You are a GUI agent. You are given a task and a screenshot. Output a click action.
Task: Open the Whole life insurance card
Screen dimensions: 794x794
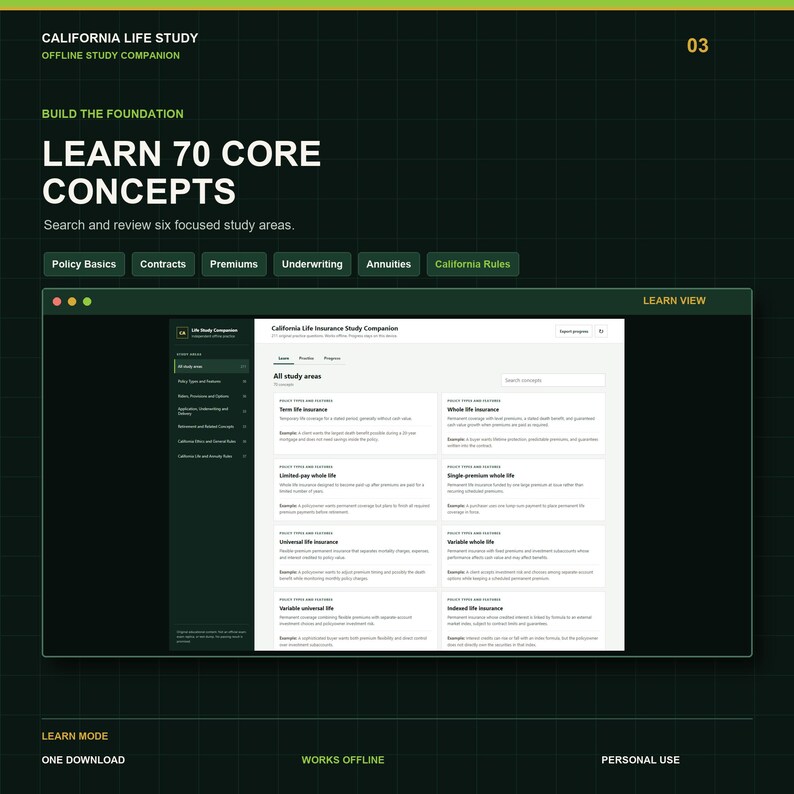tap(523, 424)
